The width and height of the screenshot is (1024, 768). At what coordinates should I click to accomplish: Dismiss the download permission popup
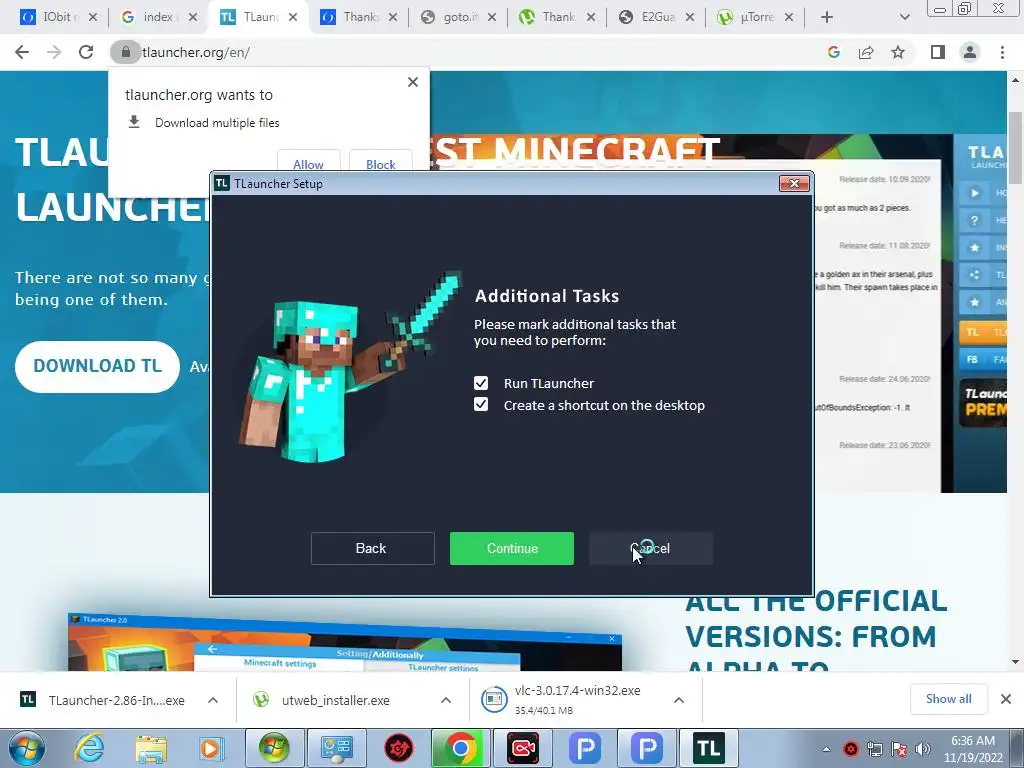pyautogui.click(x=413, y=82)
